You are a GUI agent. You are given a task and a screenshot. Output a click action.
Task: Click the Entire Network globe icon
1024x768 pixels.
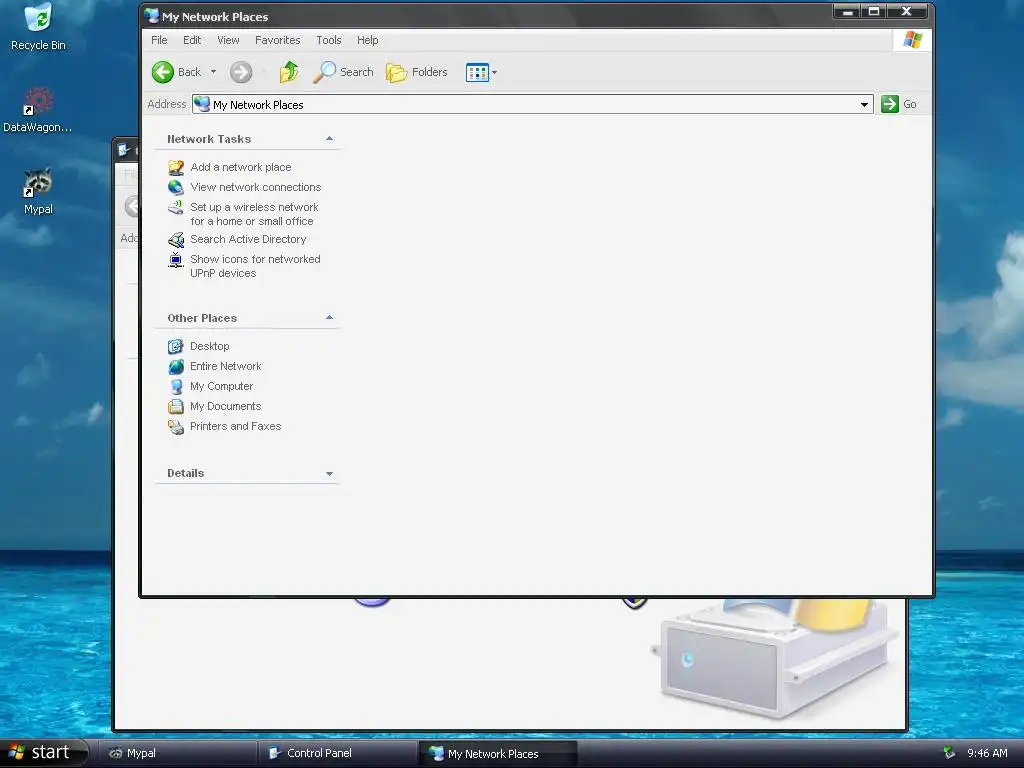point(176,367)
